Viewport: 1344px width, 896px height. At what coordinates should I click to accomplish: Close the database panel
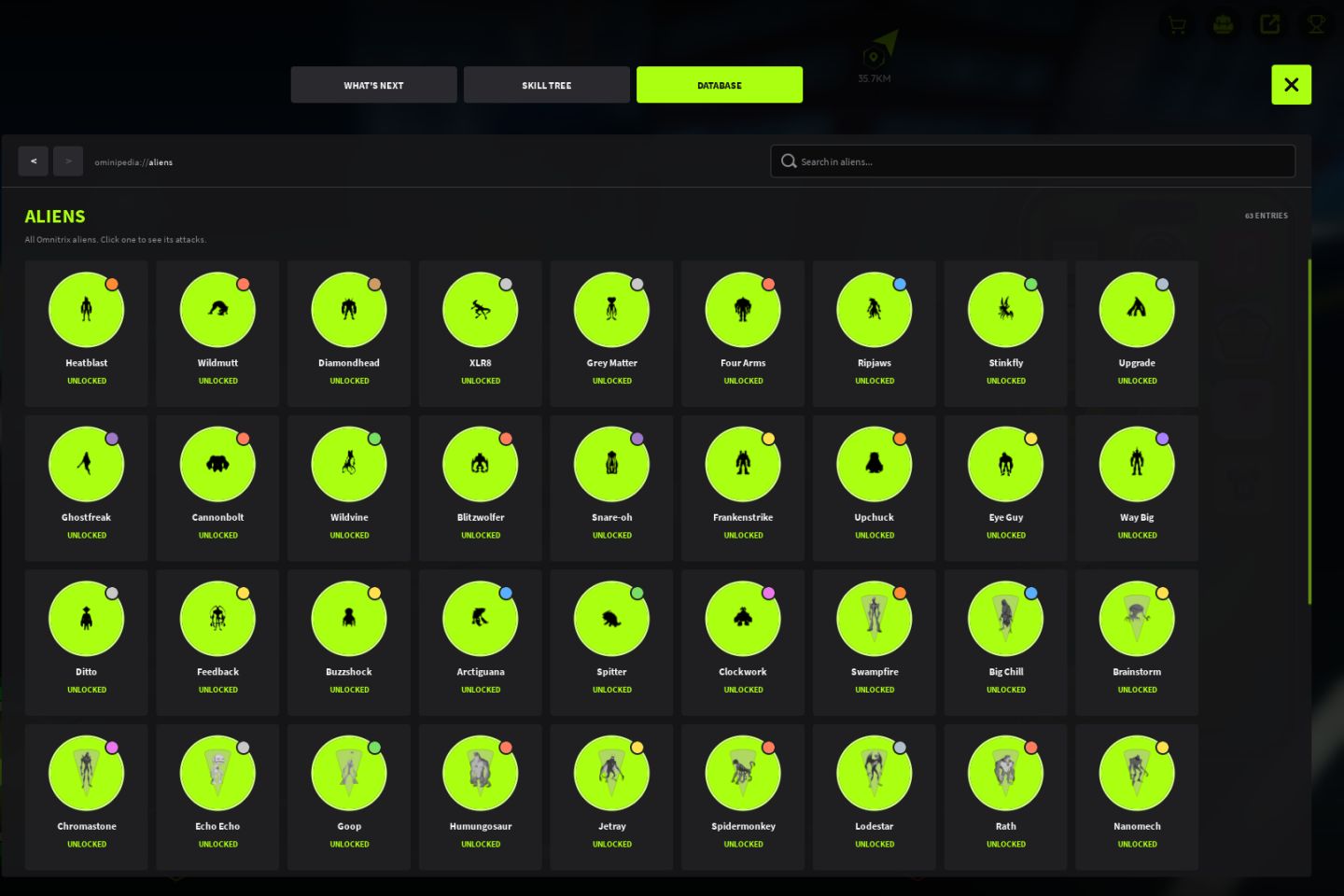click(x=1292, y=85)
